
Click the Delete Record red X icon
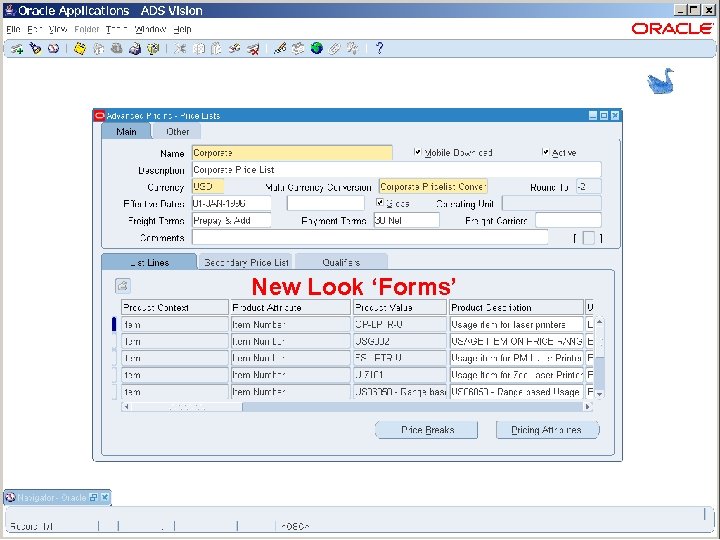pyautogui.click(x=253, y=48)
